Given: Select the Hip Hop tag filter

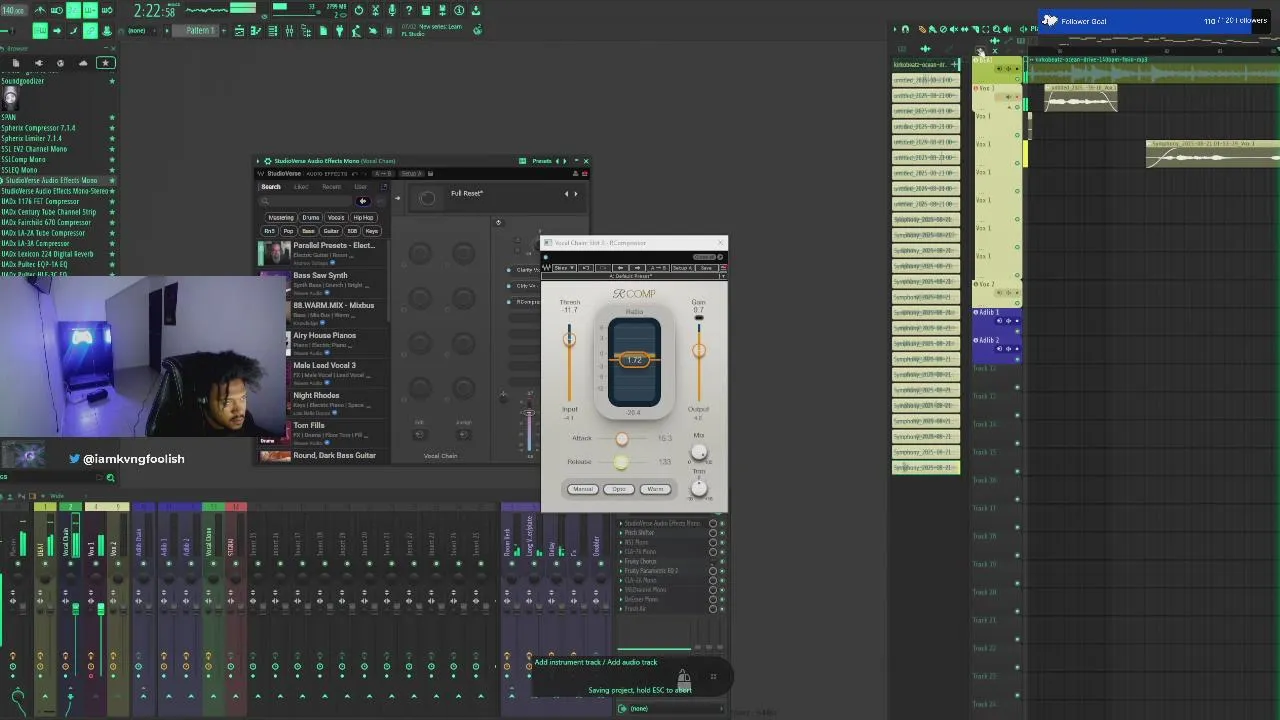Looking at the screenshot, I should [363, 217].
